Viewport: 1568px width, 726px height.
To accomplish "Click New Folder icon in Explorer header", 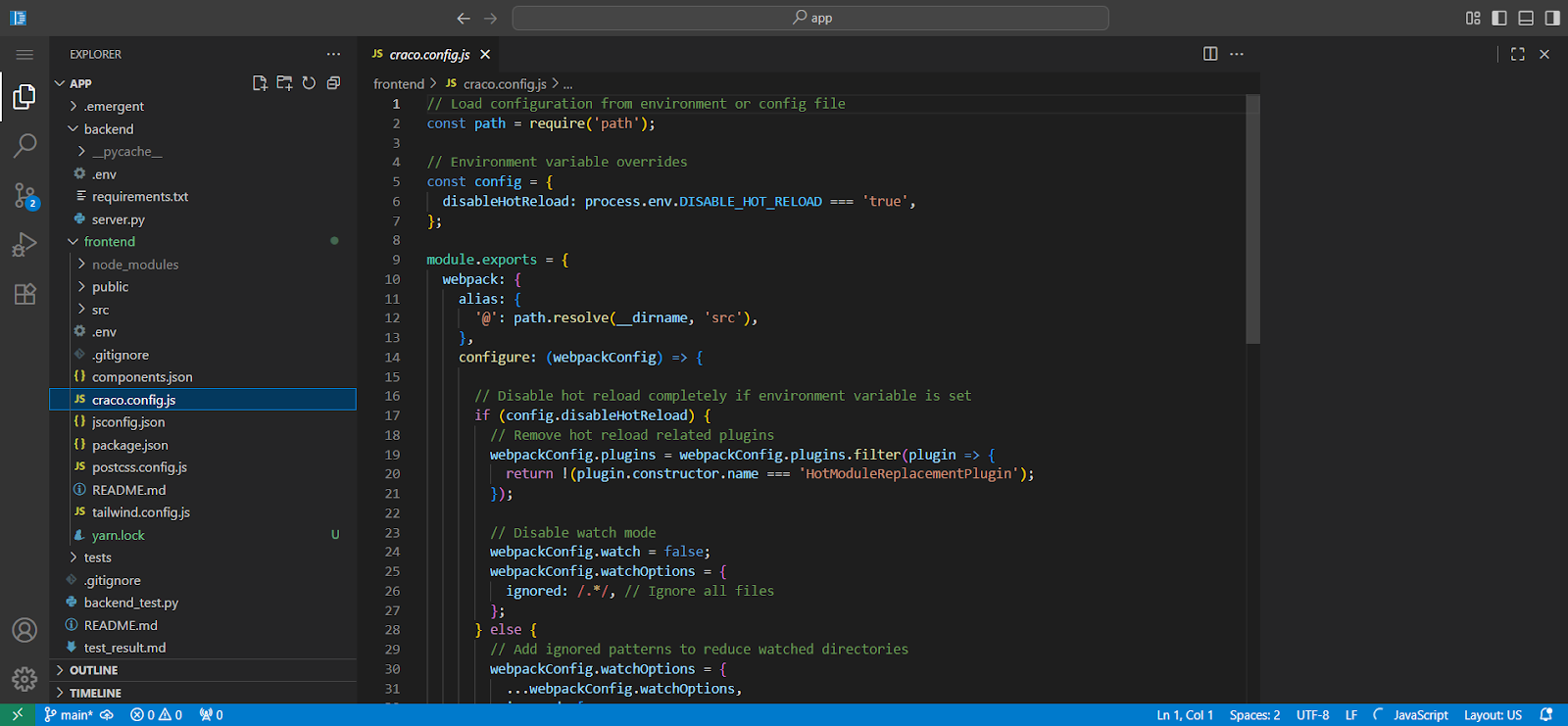I will pyautogui.click(x=284, y=83).
